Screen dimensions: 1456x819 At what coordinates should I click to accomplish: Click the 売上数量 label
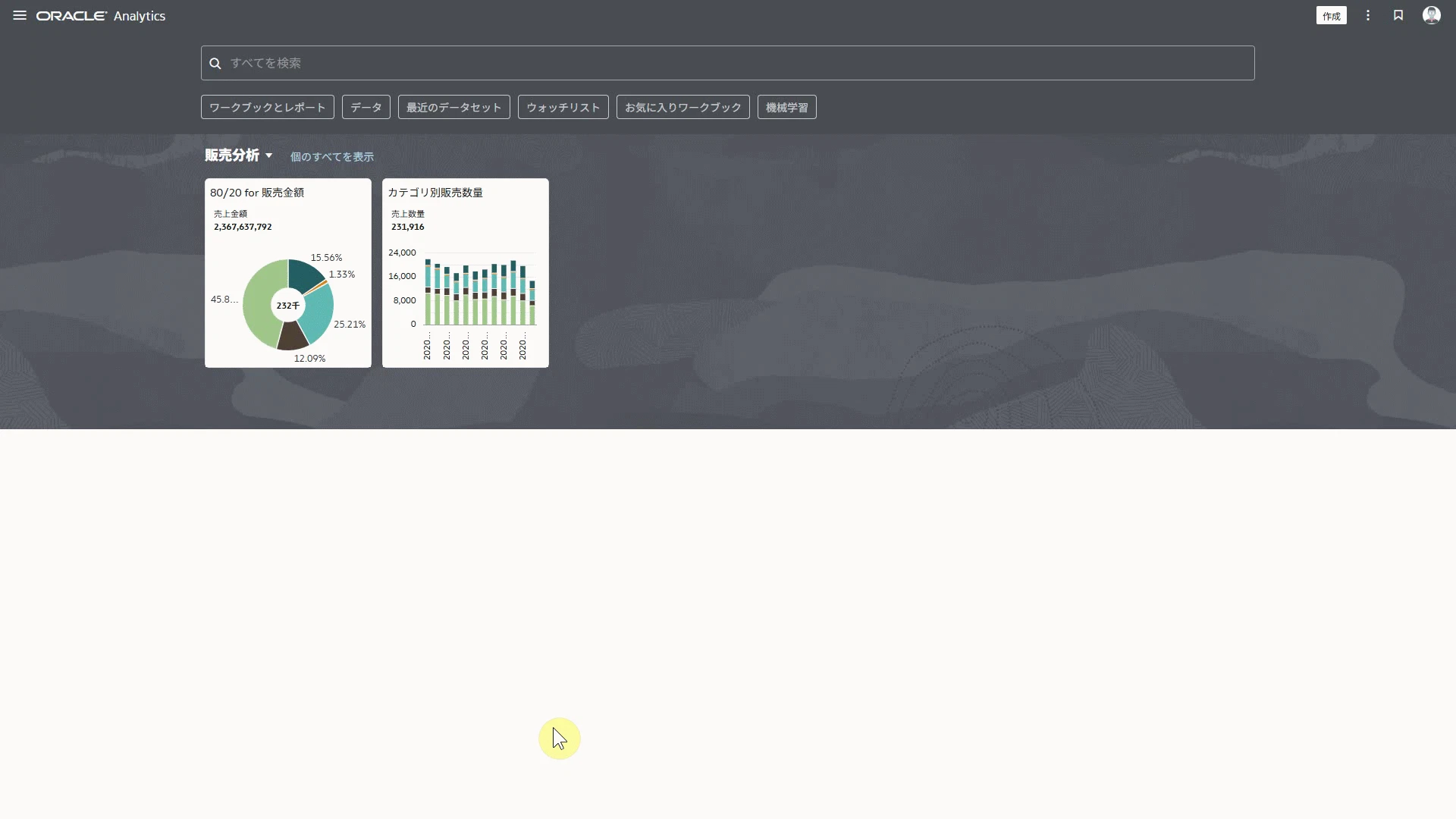(408, 214)
